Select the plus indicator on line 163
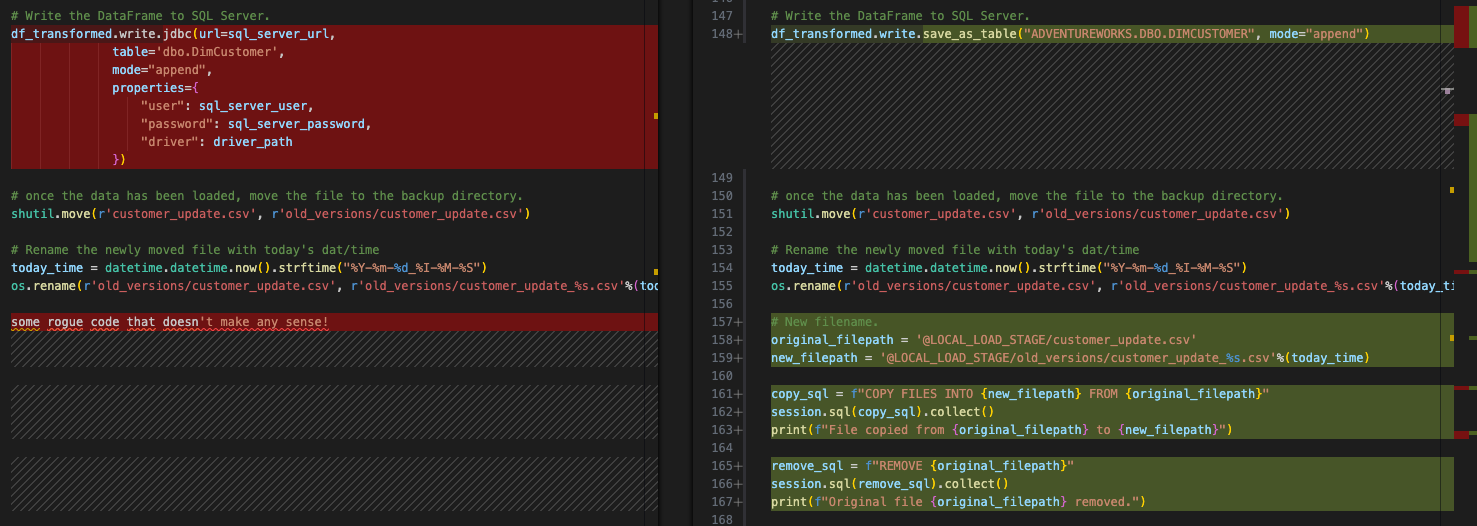The height and width of the screenshot is (526, 1477). (x=739, y=430)
